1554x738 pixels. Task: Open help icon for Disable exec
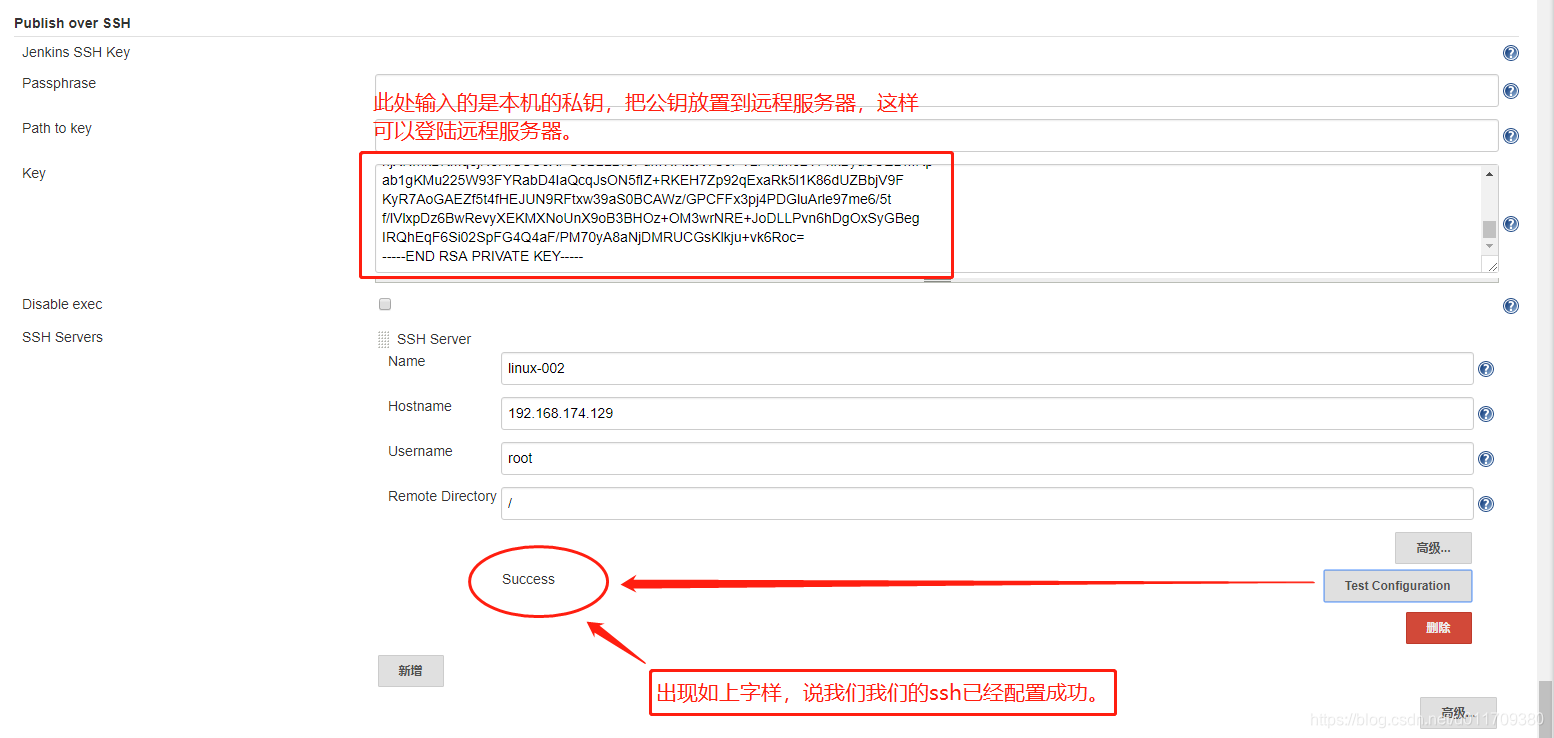1510,306
